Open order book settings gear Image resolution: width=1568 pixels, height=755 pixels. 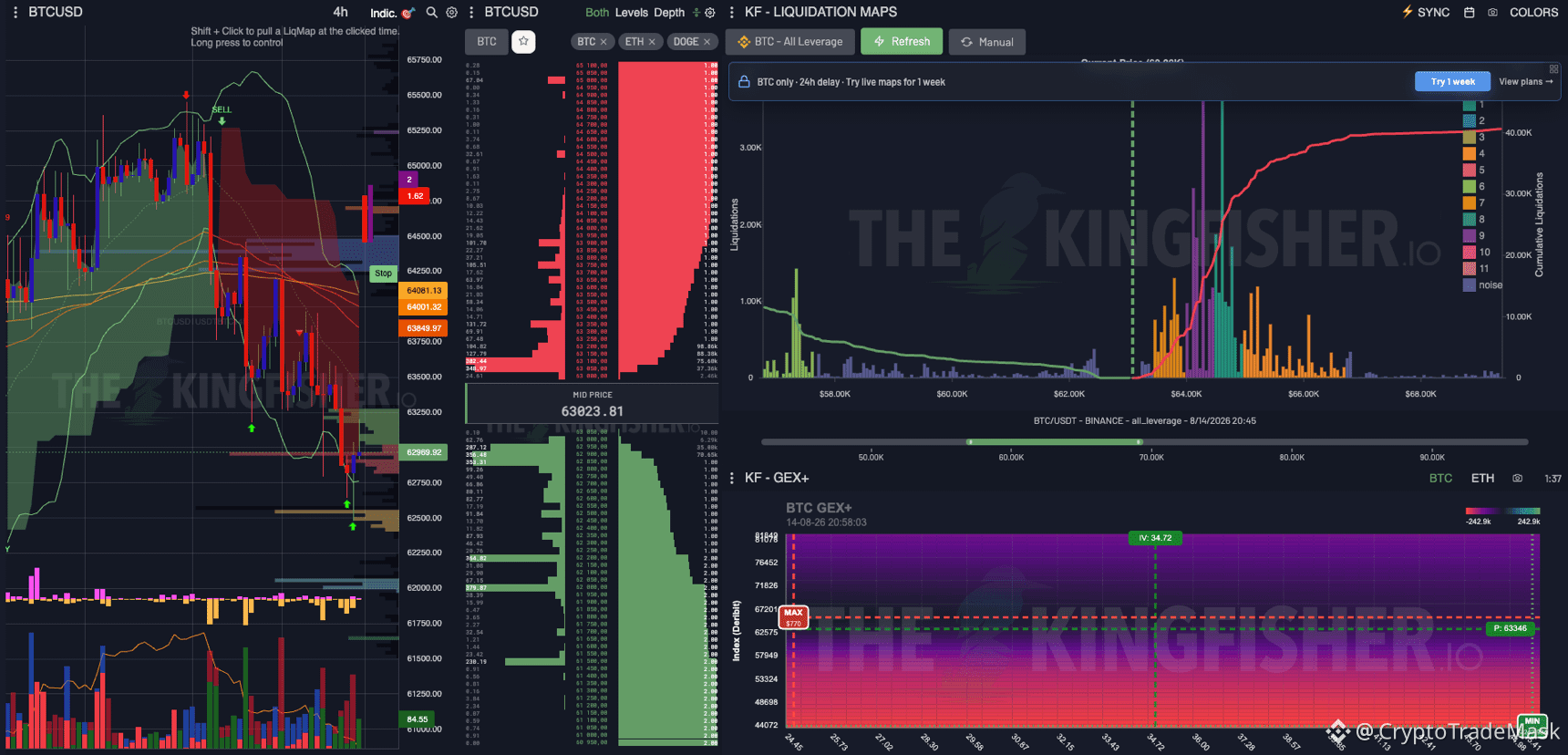tap(710, 13)
